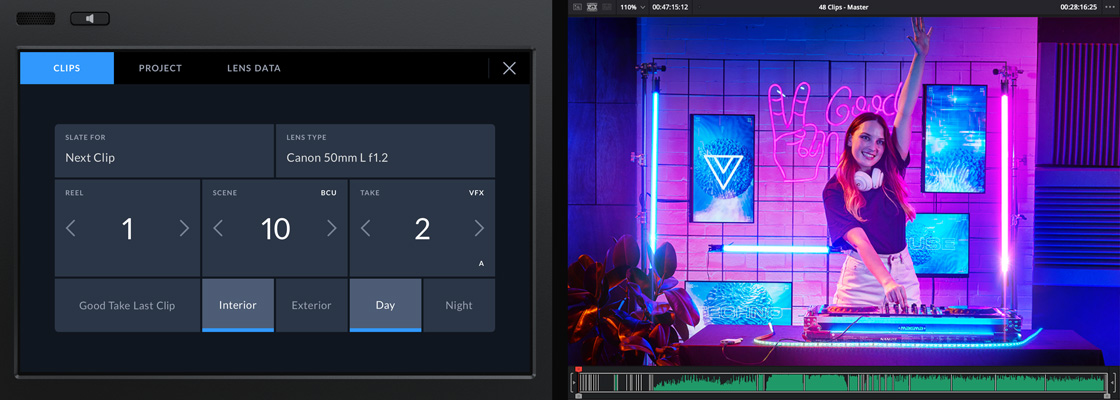Click the right trim handle of the timeline
Screen dimensions: 1120x400
(x=1113, y=383)
